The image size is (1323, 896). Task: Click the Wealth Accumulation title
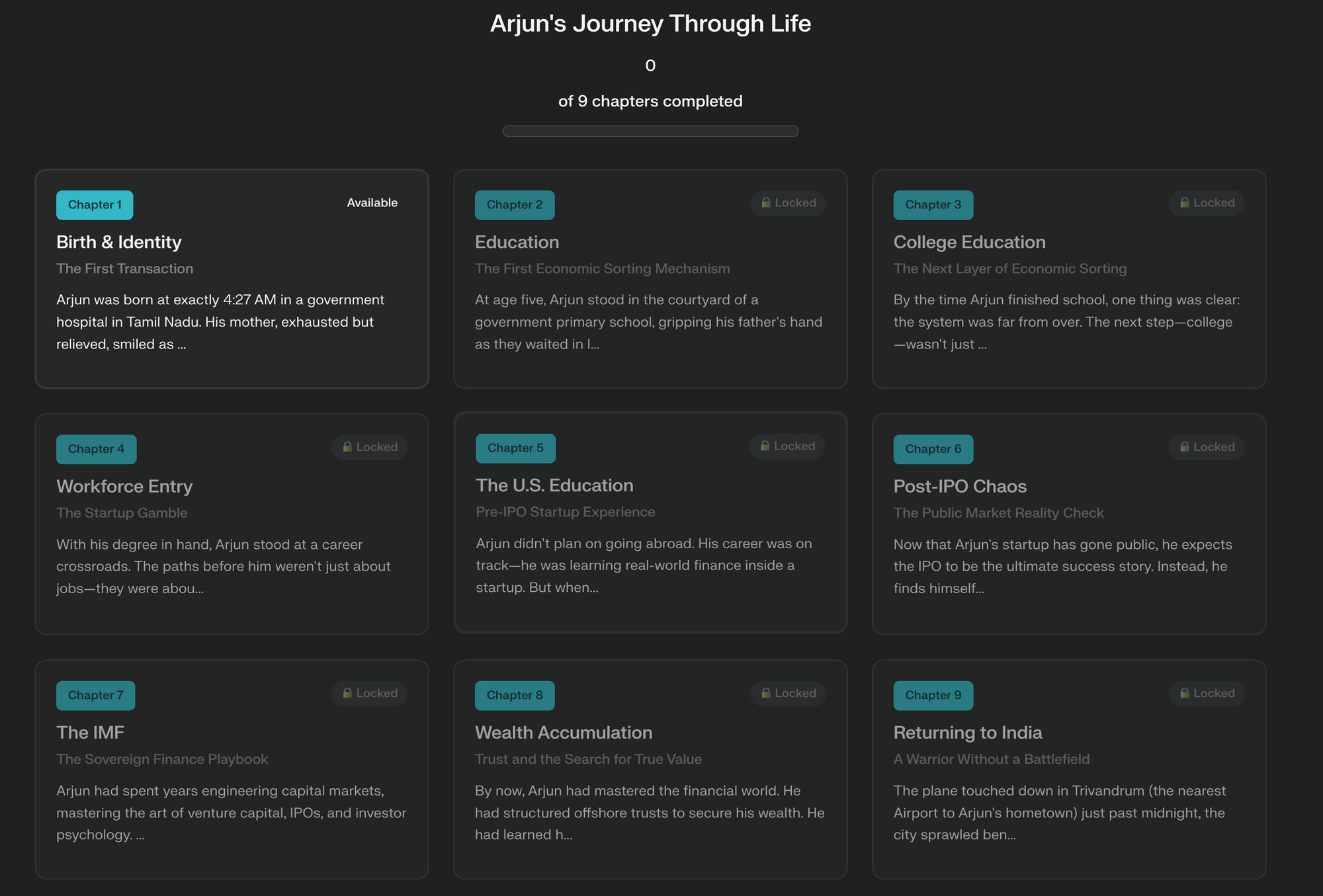point(564,733)
